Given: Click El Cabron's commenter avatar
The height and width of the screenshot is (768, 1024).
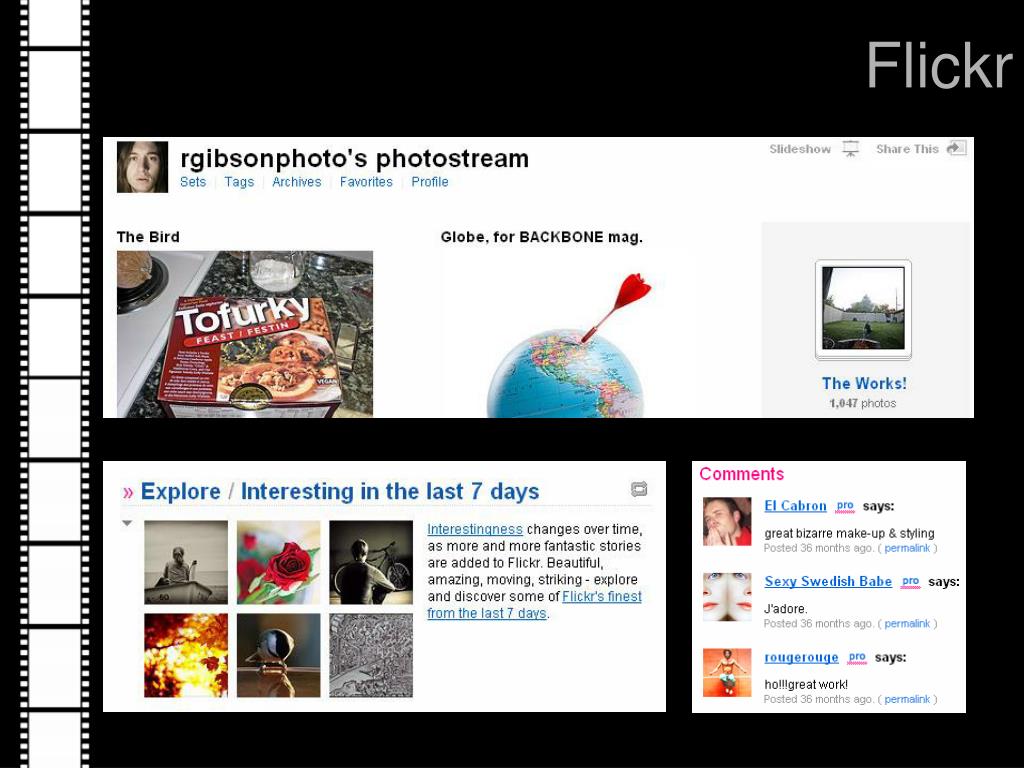Looking at the screenshot, I should [x=727, y=521].
